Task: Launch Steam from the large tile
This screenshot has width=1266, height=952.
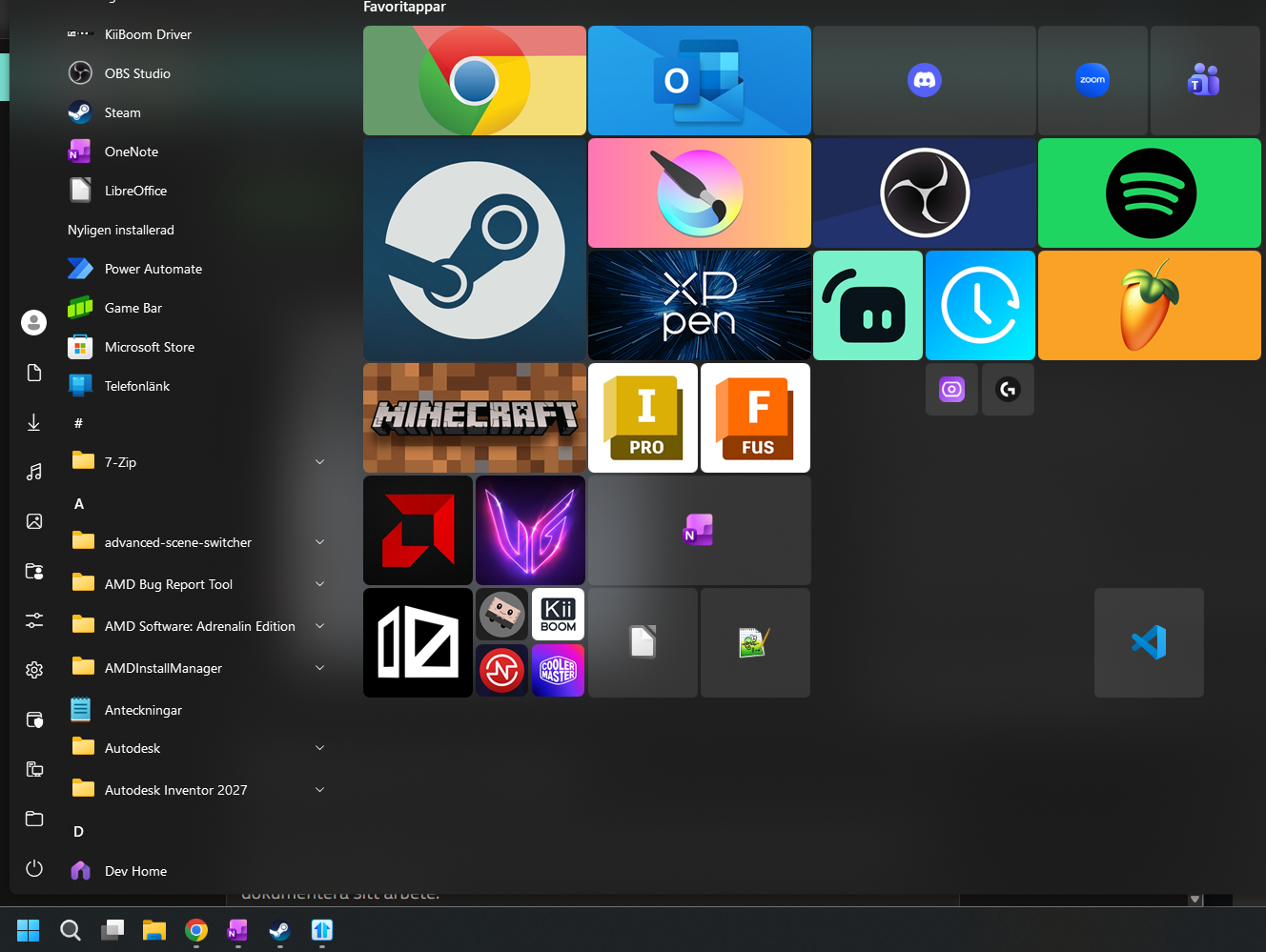Action: click(475, 250)
